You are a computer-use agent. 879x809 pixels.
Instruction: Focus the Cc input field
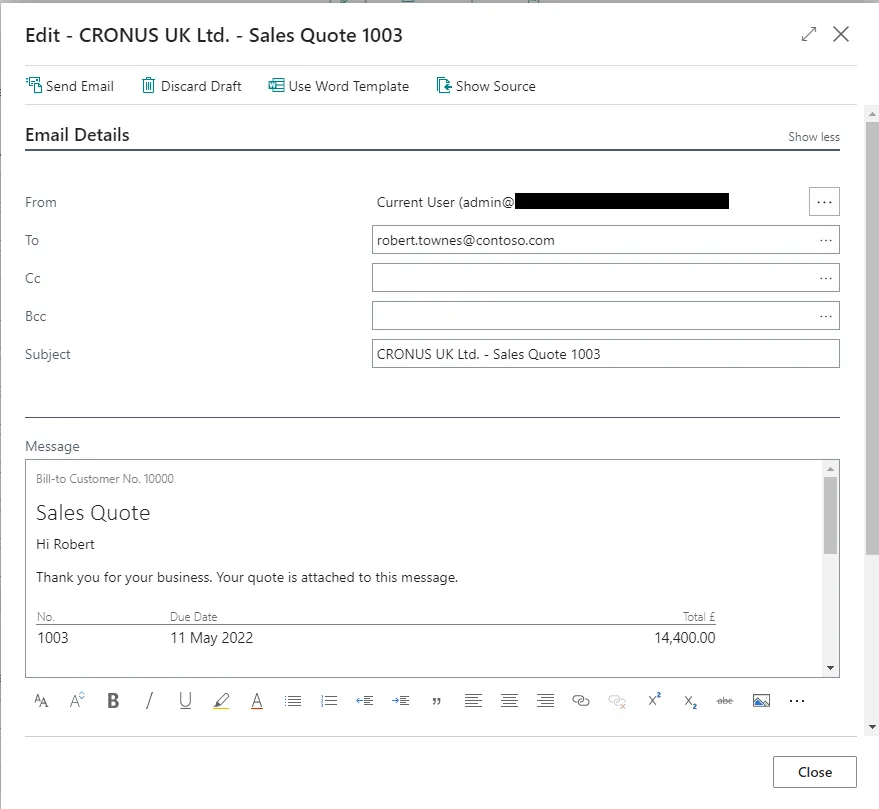coord(605,278)
